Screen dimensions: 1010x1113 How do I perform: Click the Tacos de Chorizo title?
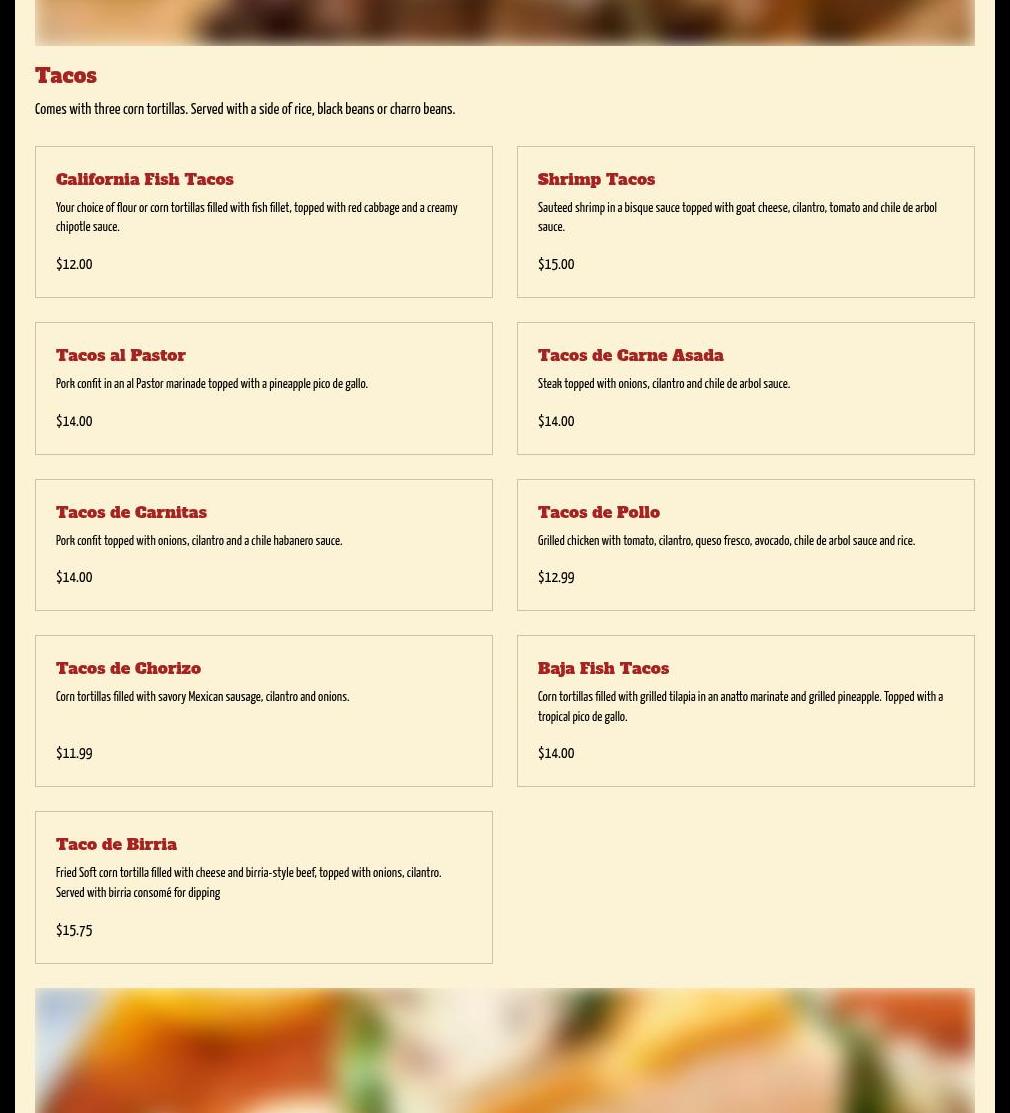point(128,669)
